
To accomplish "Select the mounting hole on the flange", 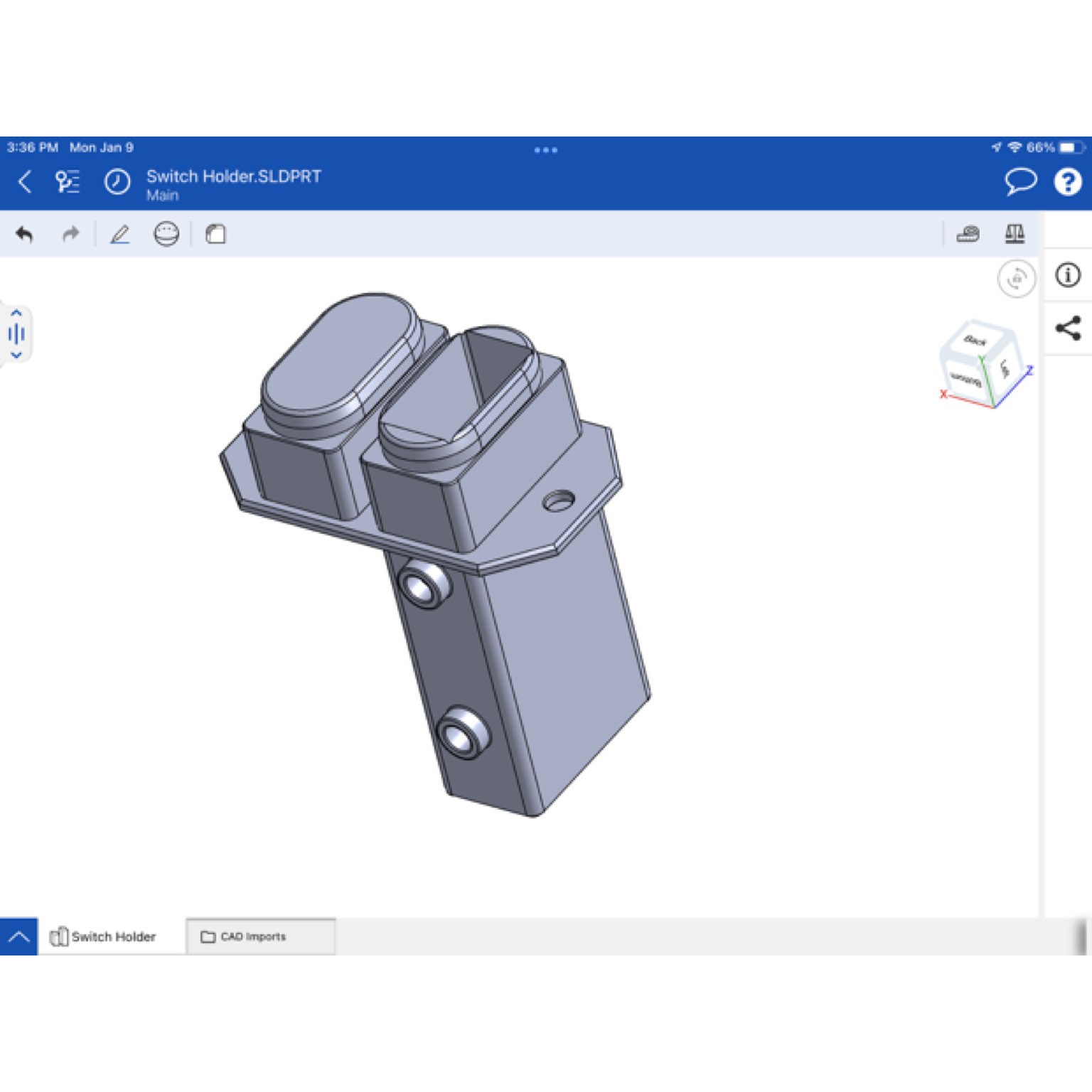I will 558,500.
